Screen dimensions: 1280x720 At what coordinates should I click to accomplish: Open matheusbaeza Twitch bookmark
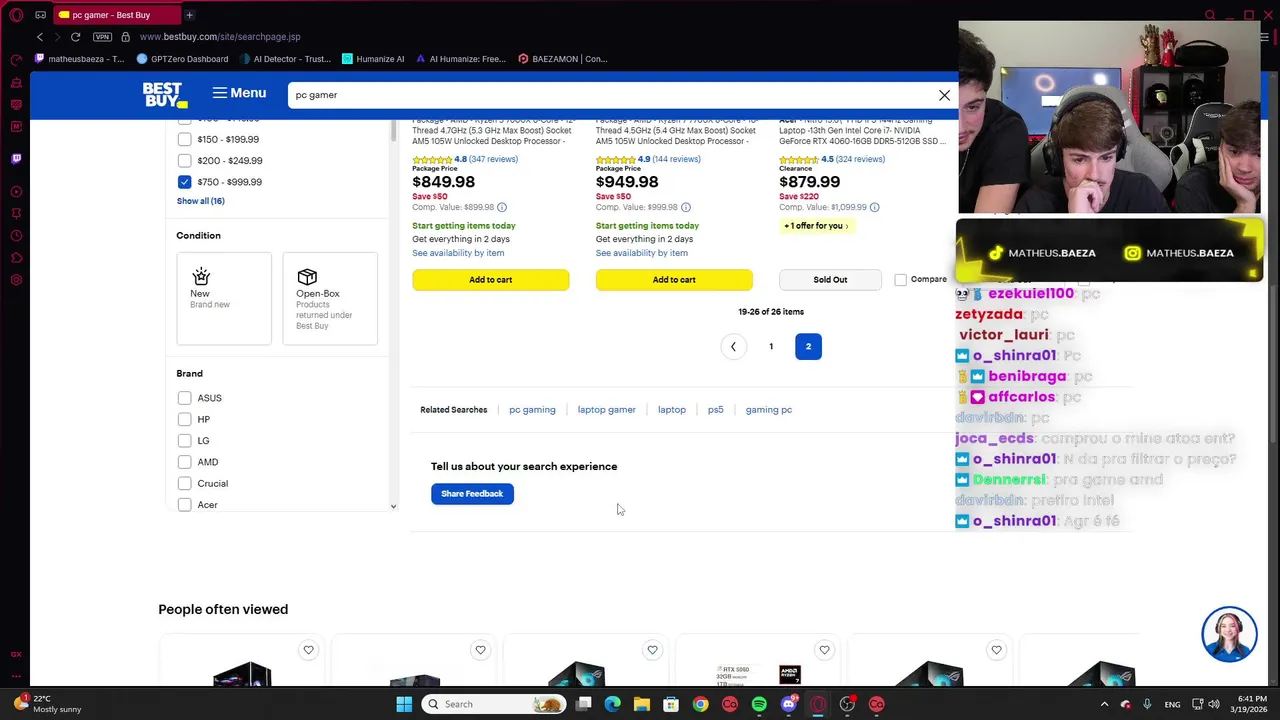[79, 59]
